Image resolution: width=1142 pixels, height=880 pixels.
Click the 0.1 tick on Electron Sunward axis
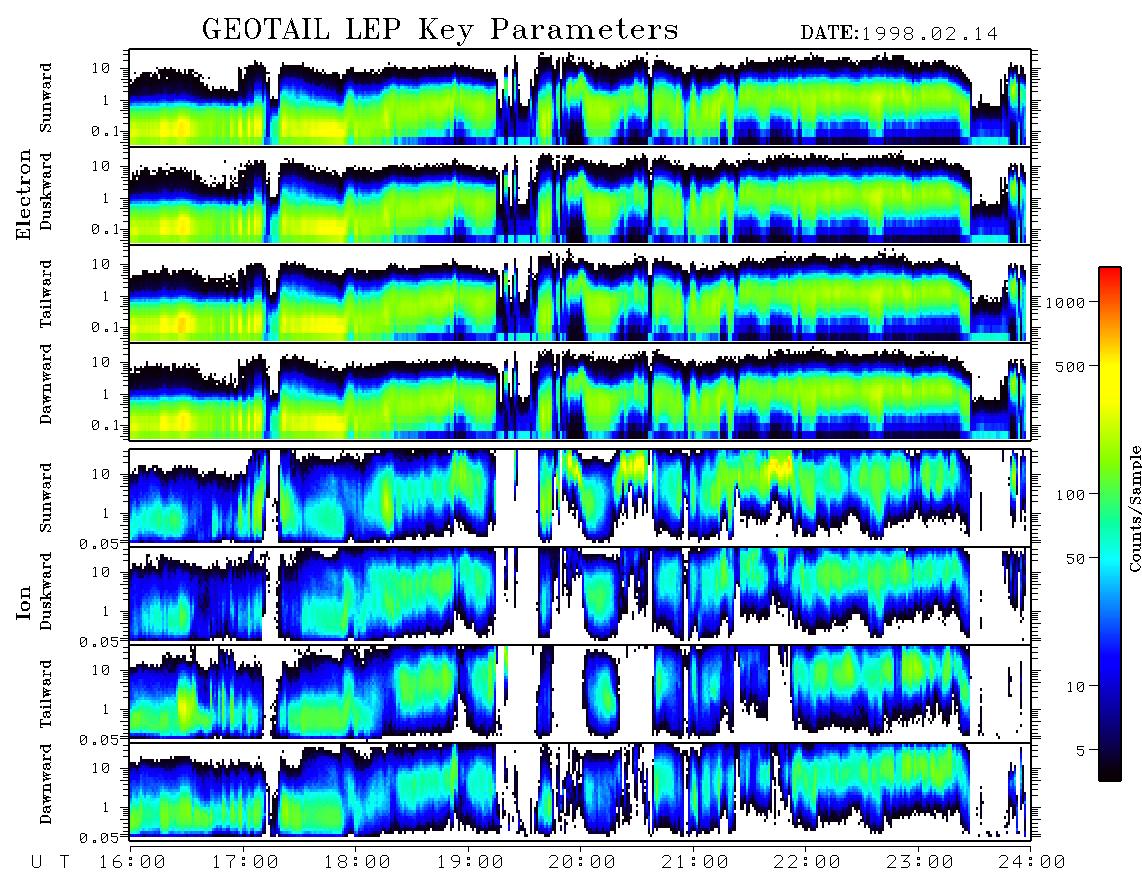108,131
